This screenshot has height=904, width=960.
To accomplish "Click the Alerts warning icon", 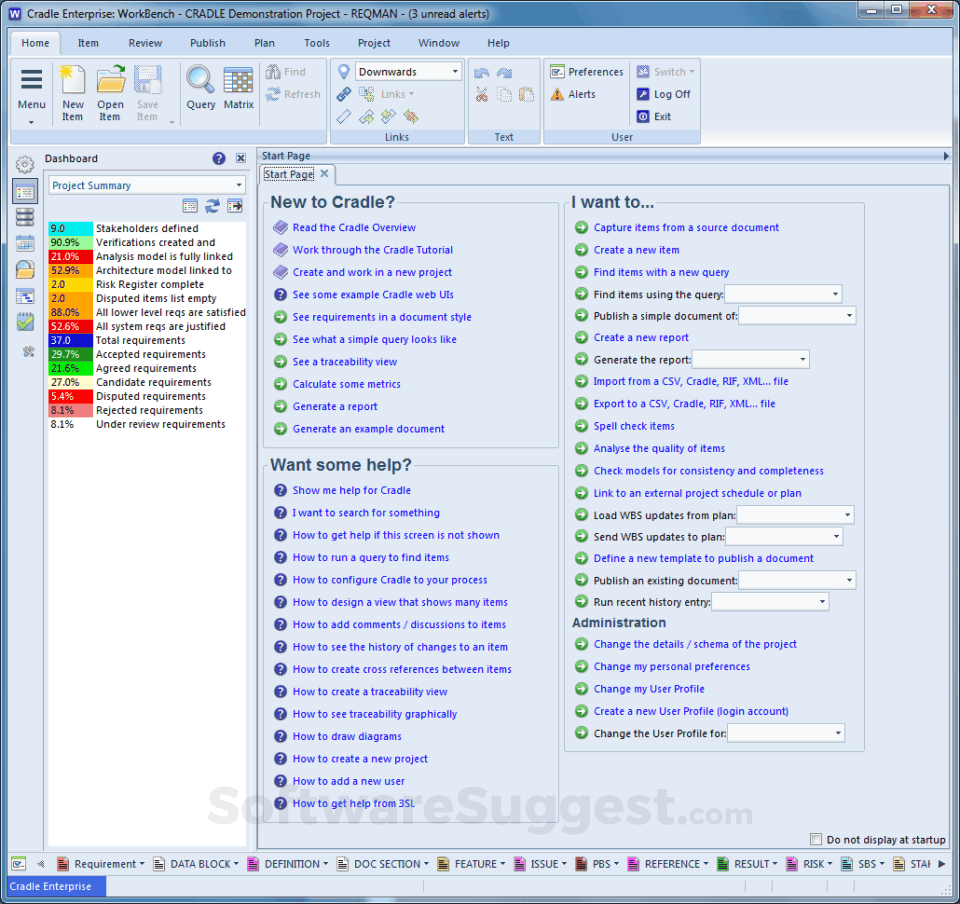I will point(558,94).
